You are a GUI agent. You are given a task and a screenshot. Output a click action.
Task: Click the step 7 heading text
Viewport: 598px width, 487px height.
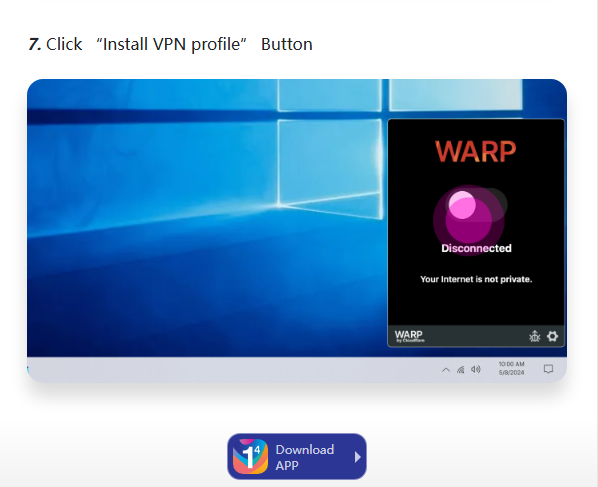pos(170,44)
